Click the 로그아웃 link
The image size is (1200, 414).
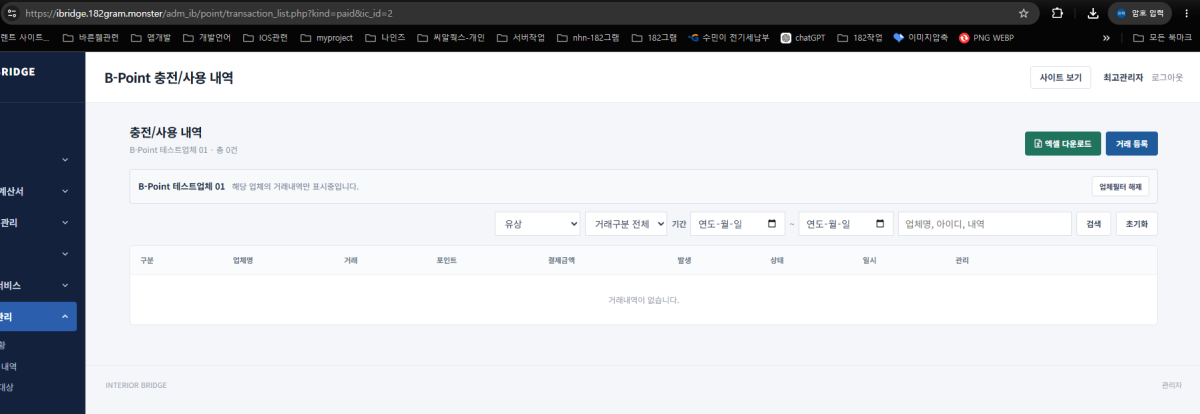pyautogui.click(x=1167, y=77)
